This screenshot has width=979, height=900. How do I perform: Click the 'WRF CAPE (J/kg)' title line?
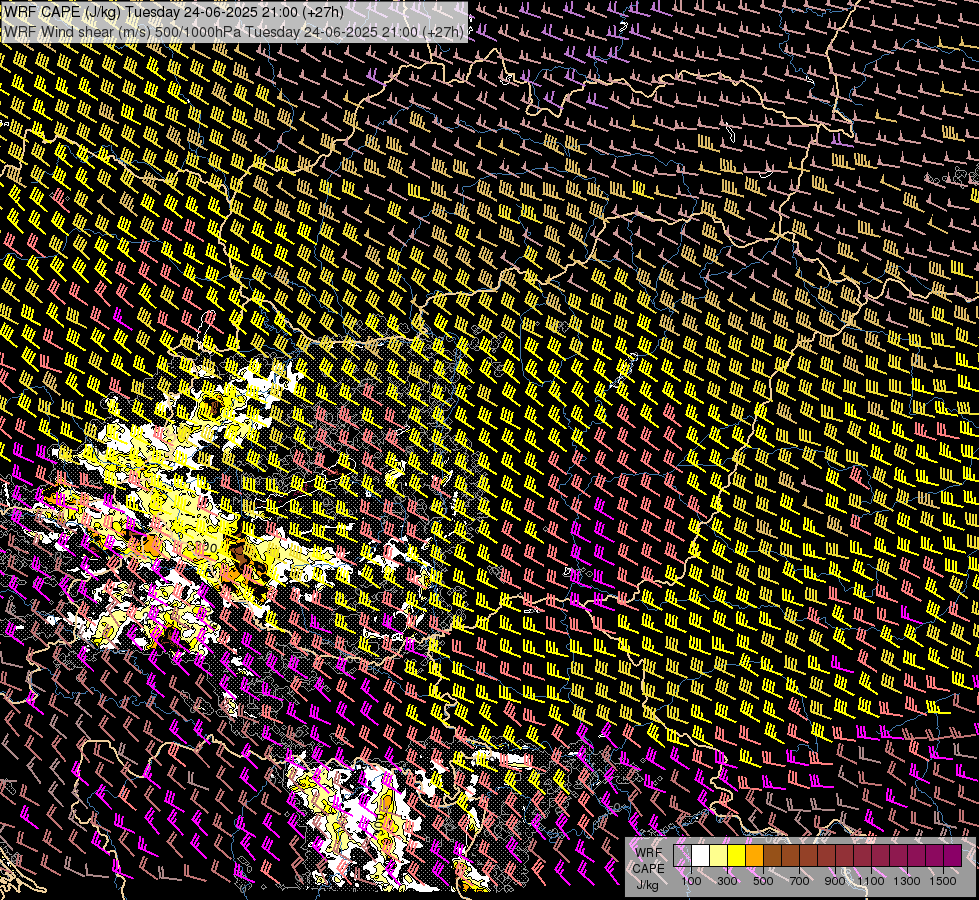(174, 12)
